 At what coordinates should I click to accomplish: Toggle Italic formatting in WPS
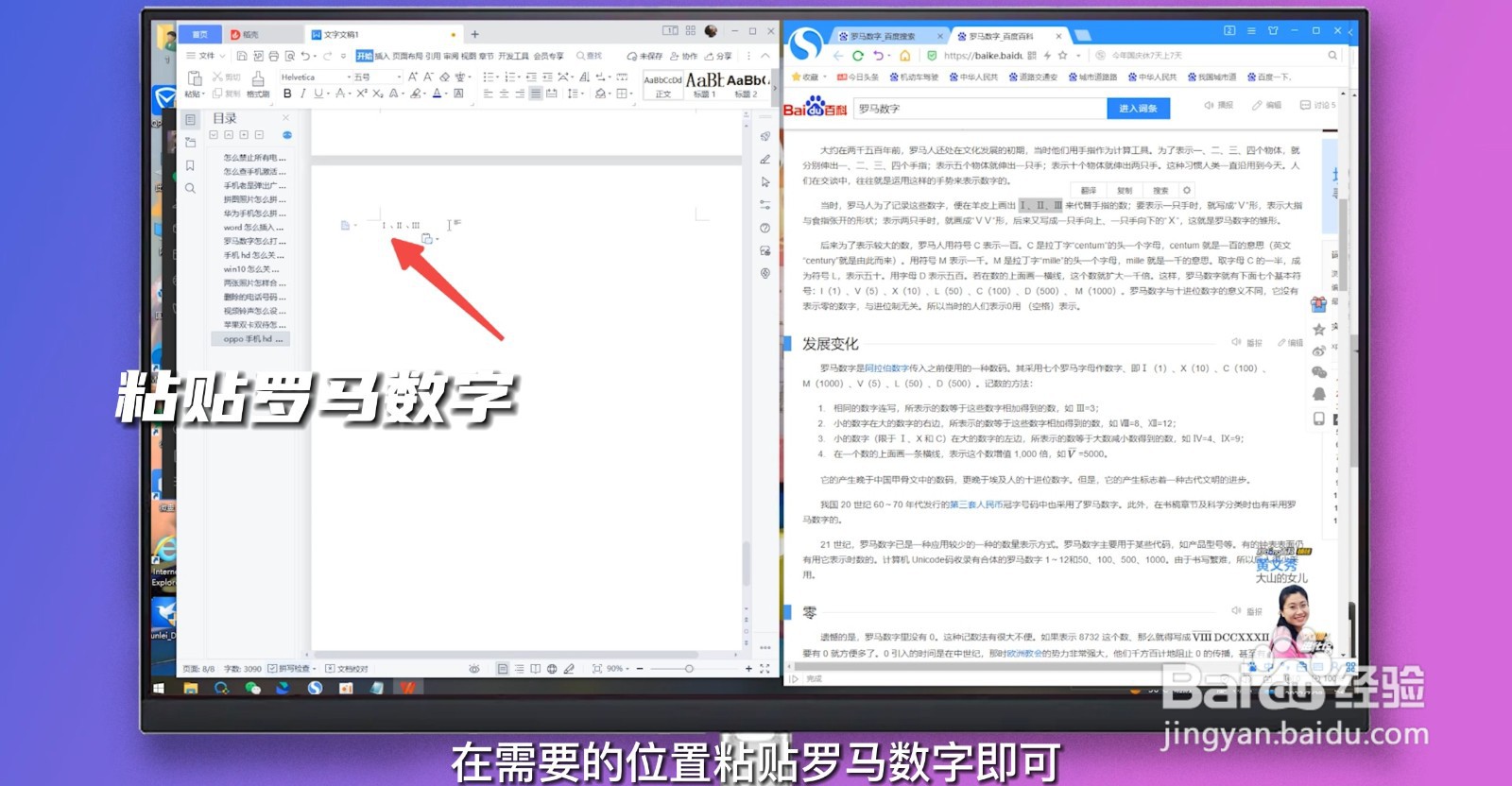[302, 94]
